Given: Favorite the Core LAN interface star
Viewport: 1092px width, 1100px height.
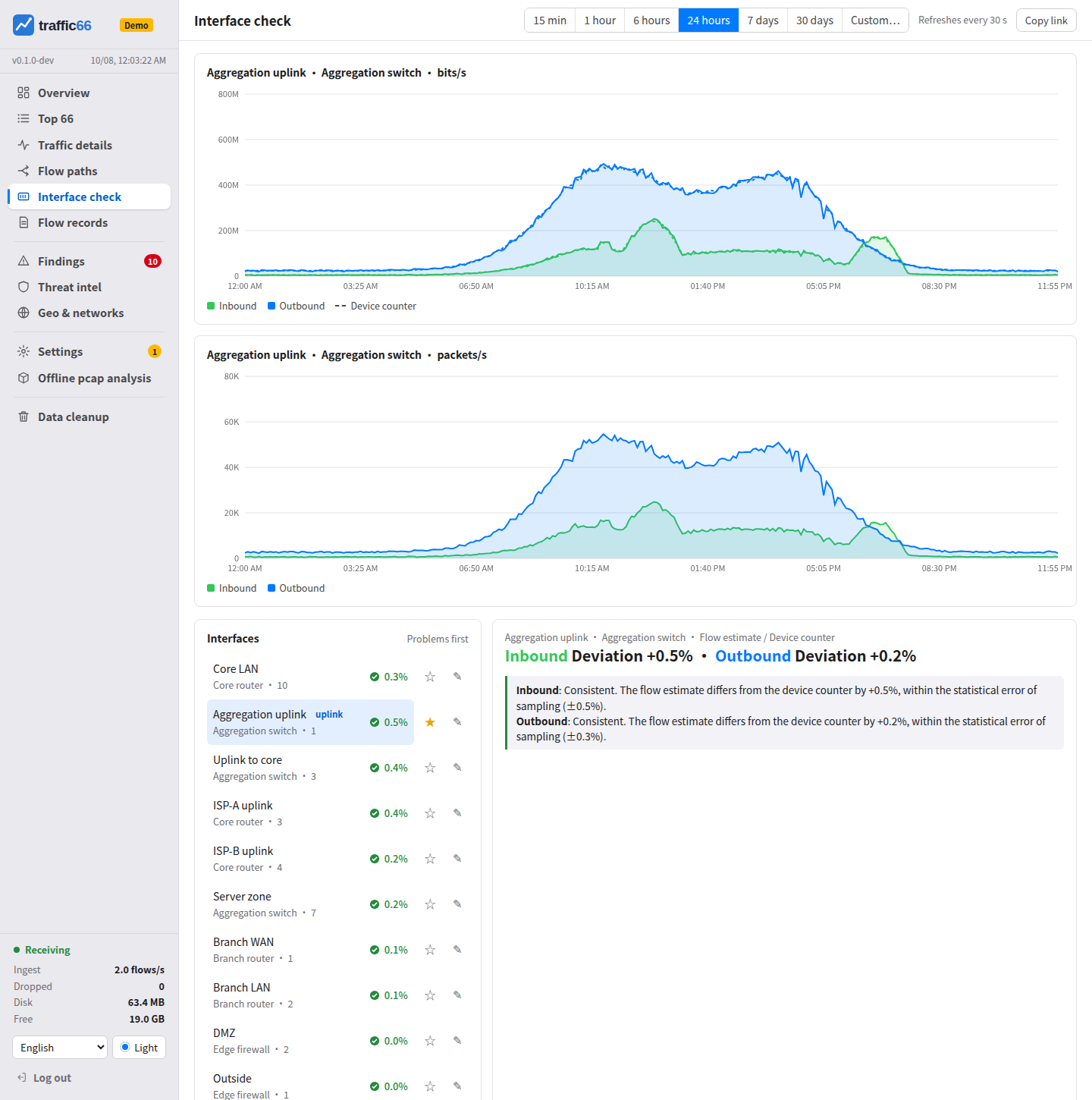Looking at the screenshot, I should point(430,677).
